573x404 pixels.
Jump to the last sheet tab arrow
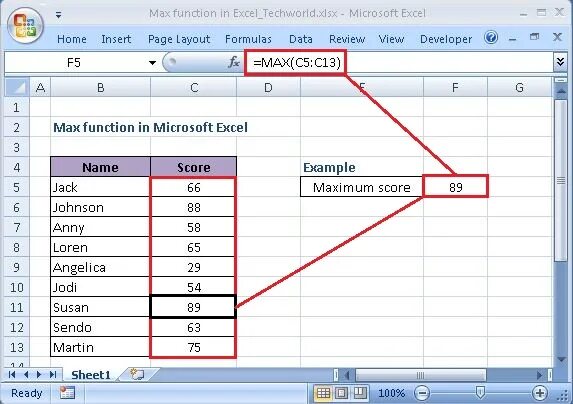pyautogui.click(x=53, y=374)
